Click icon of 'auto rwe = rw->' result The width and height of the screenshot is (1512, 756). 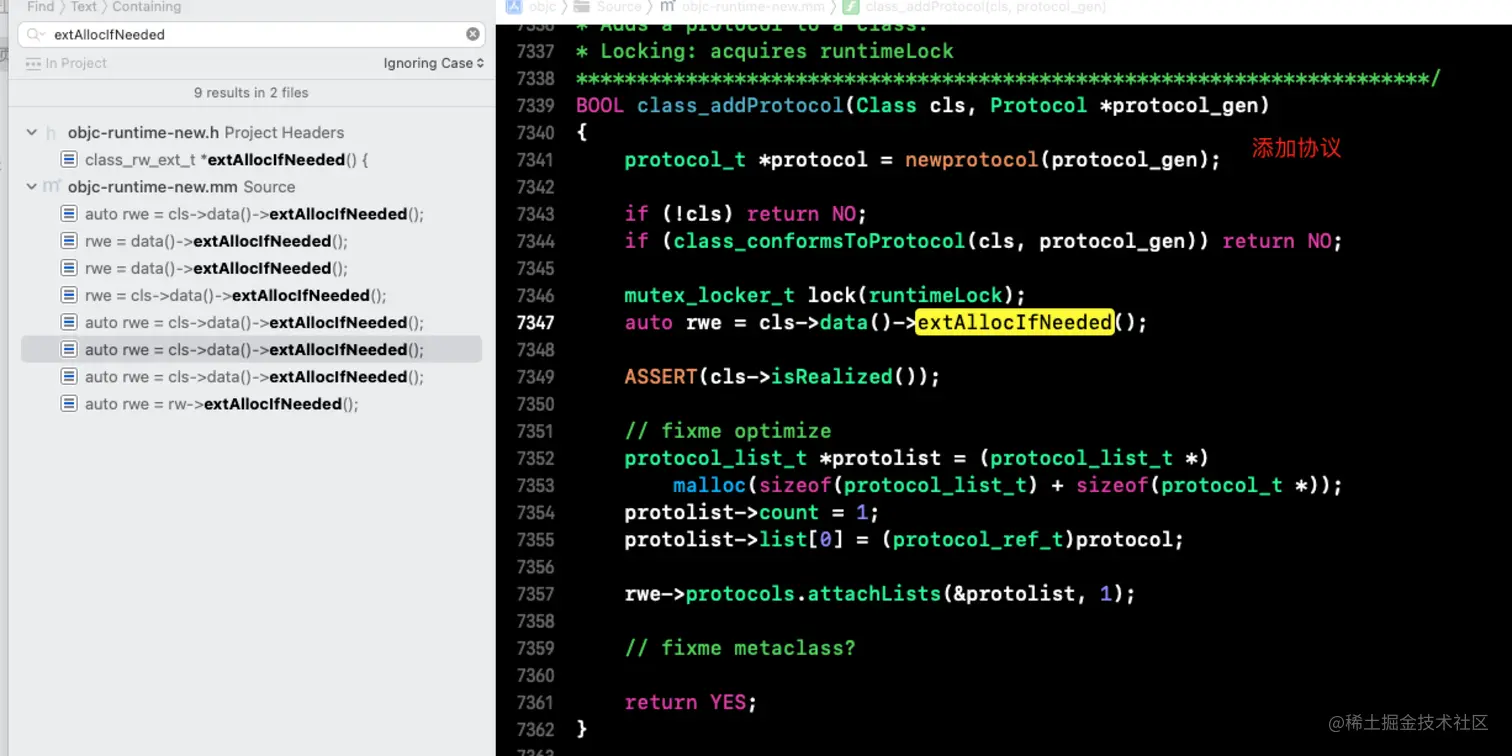click(x=69, y=404)
